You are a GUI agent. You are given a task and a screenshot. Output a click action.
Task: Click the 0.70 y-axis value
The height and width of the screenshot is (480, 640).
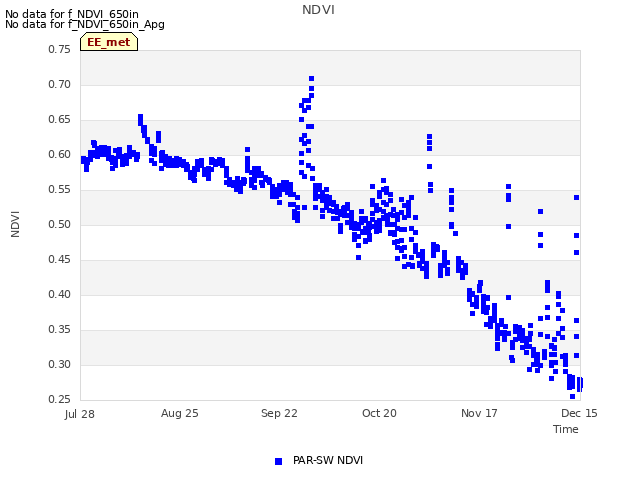coord(60,84)
